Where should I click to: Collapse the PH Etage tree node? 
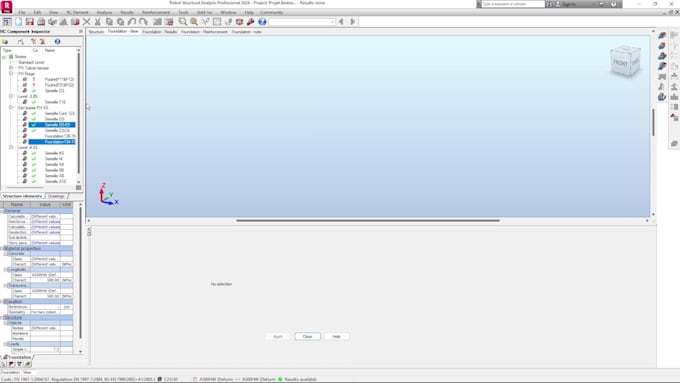11,74
